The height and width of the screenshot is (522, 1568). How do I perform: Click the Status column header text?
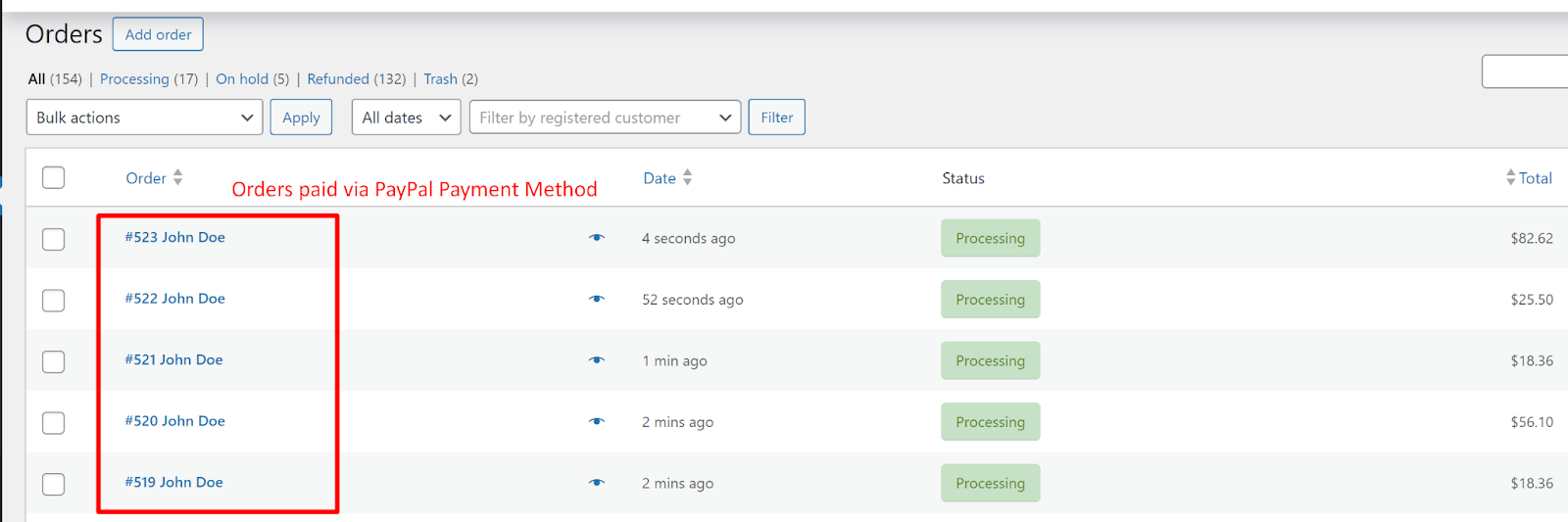pyautogui.click(x=963, y=178)
